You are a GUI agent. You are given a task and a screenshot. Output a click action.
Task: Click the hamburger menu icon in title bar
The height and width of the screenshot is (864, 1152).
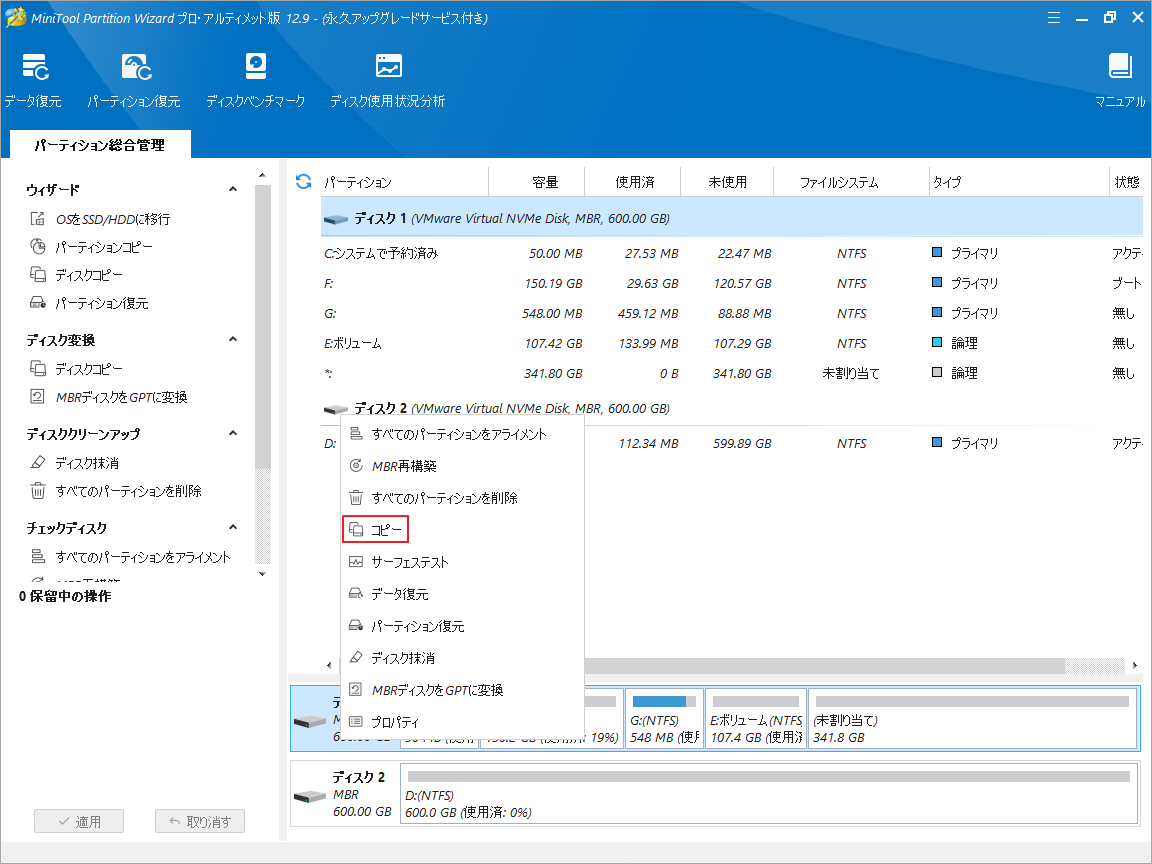1054,18
